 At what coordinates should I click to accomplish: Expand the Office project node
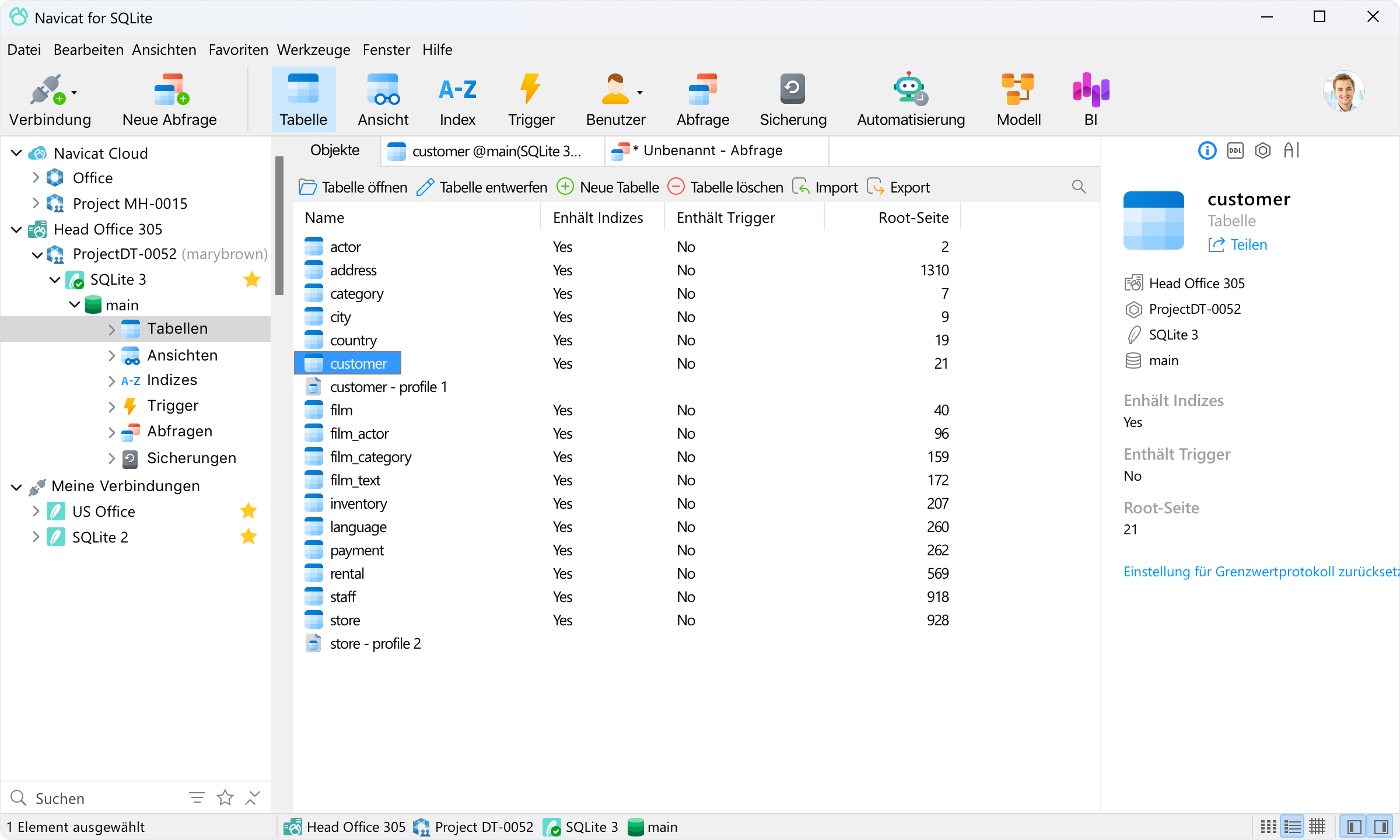(x=36, y=177)
